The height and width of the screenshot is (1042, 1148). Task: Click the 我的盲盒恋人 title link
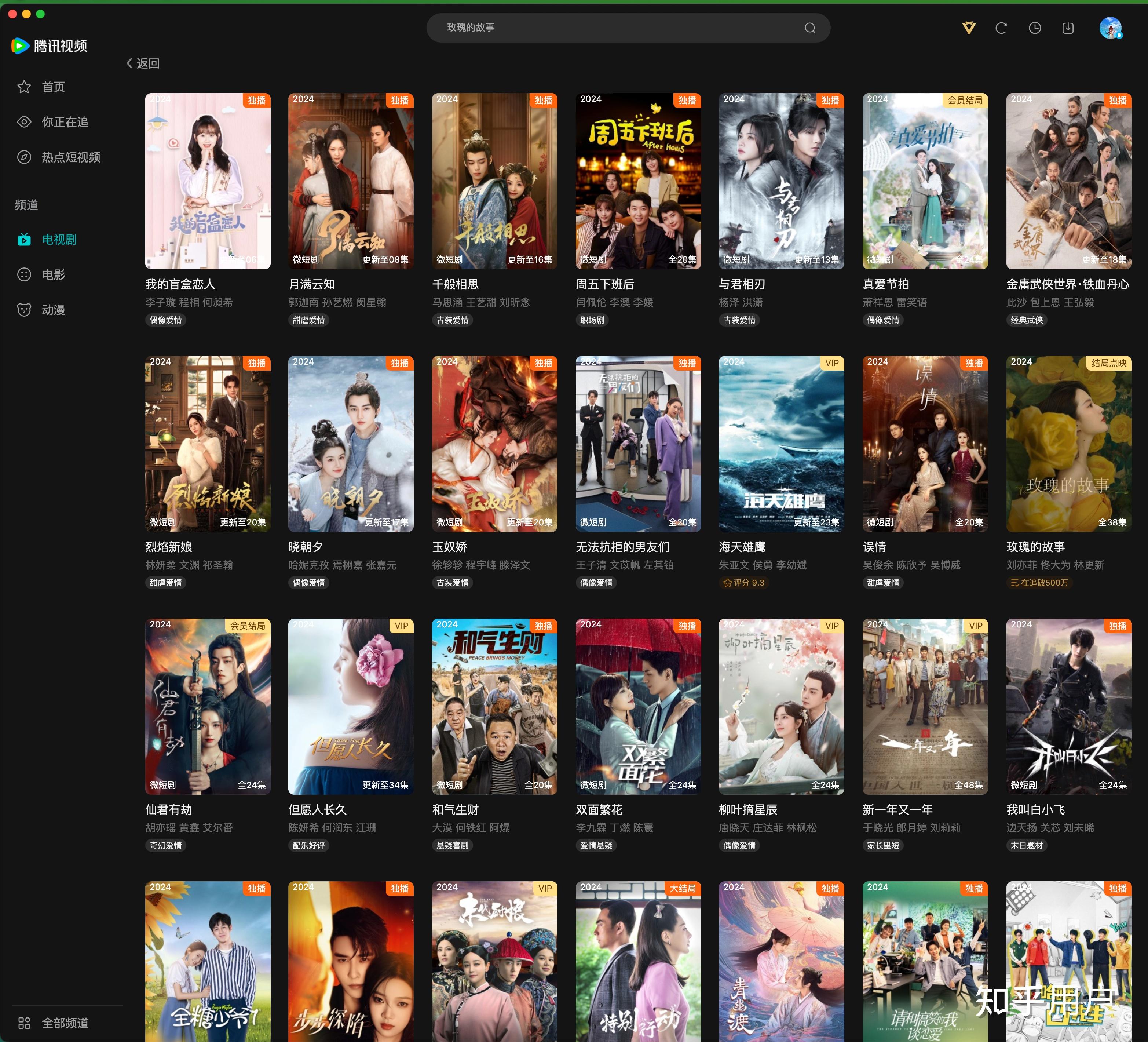pos(180,284)
